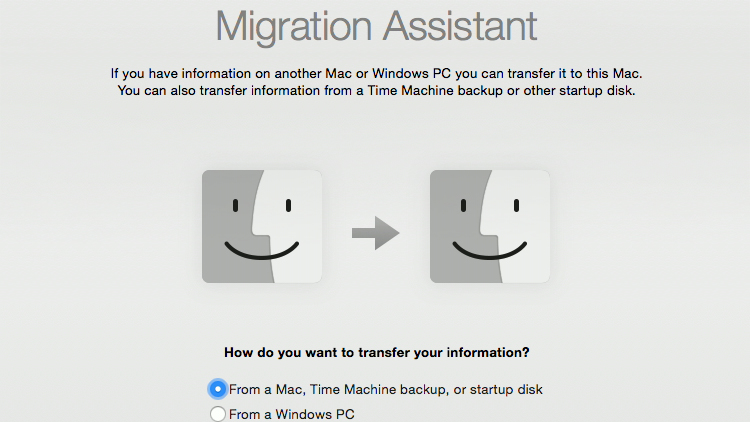
Task: Click the "If you have information on another Mac" line
Action: [x=376, y=74]
